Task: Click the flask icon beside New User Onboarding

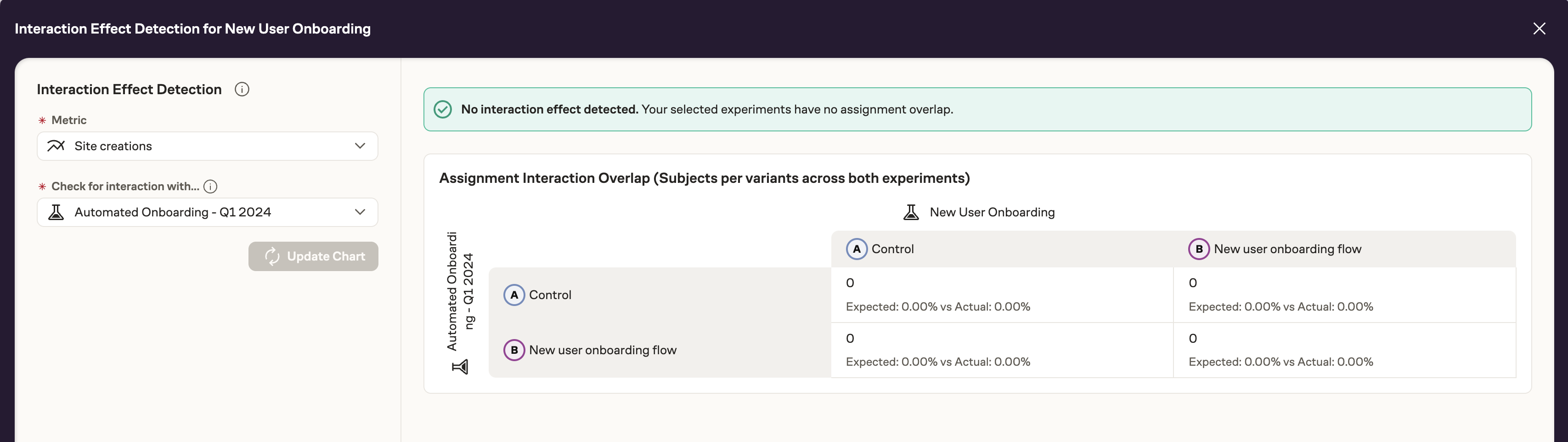Action: click(x=911, y=212)
